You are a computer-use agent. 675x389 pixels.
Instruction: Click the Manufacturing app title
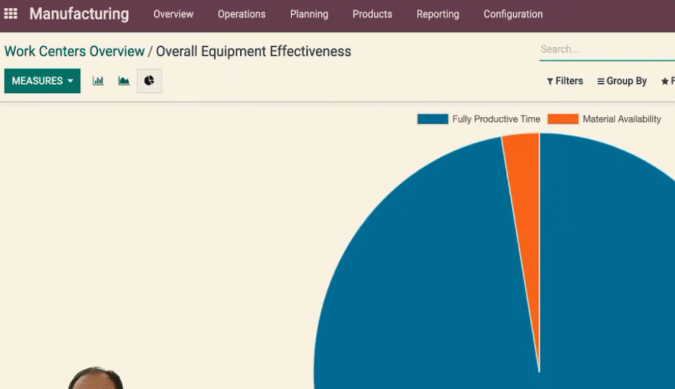point(79,14)
